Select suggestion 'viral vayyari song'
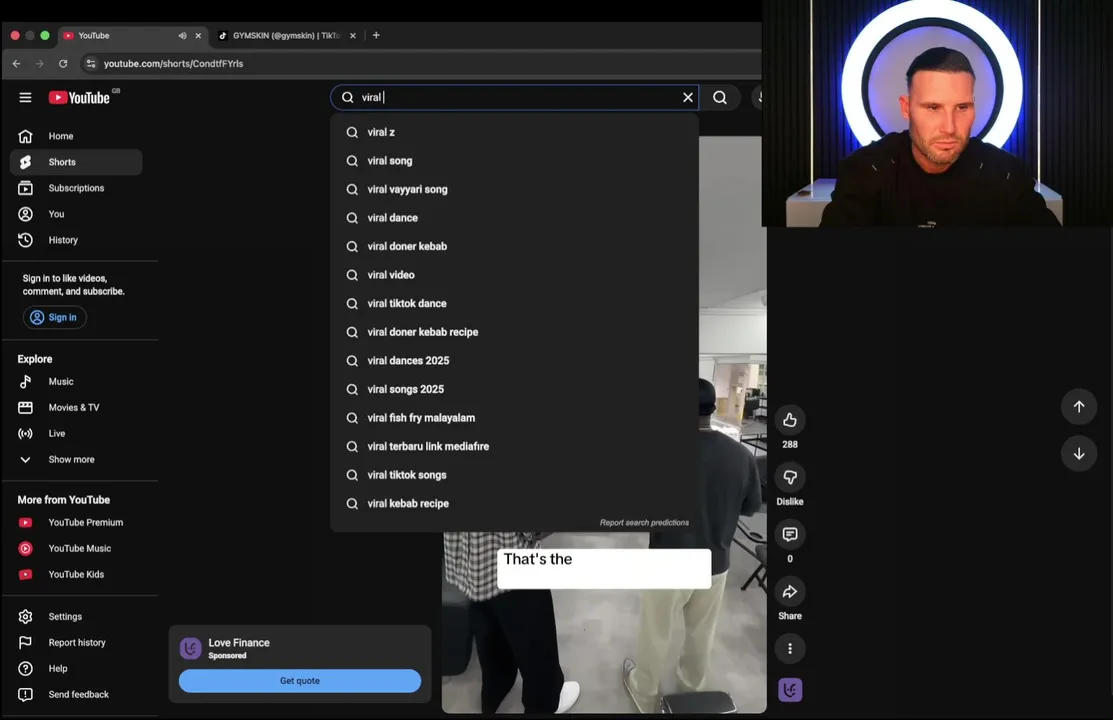Viewport: 1113px width, 720px height. (x=515, y=189)
